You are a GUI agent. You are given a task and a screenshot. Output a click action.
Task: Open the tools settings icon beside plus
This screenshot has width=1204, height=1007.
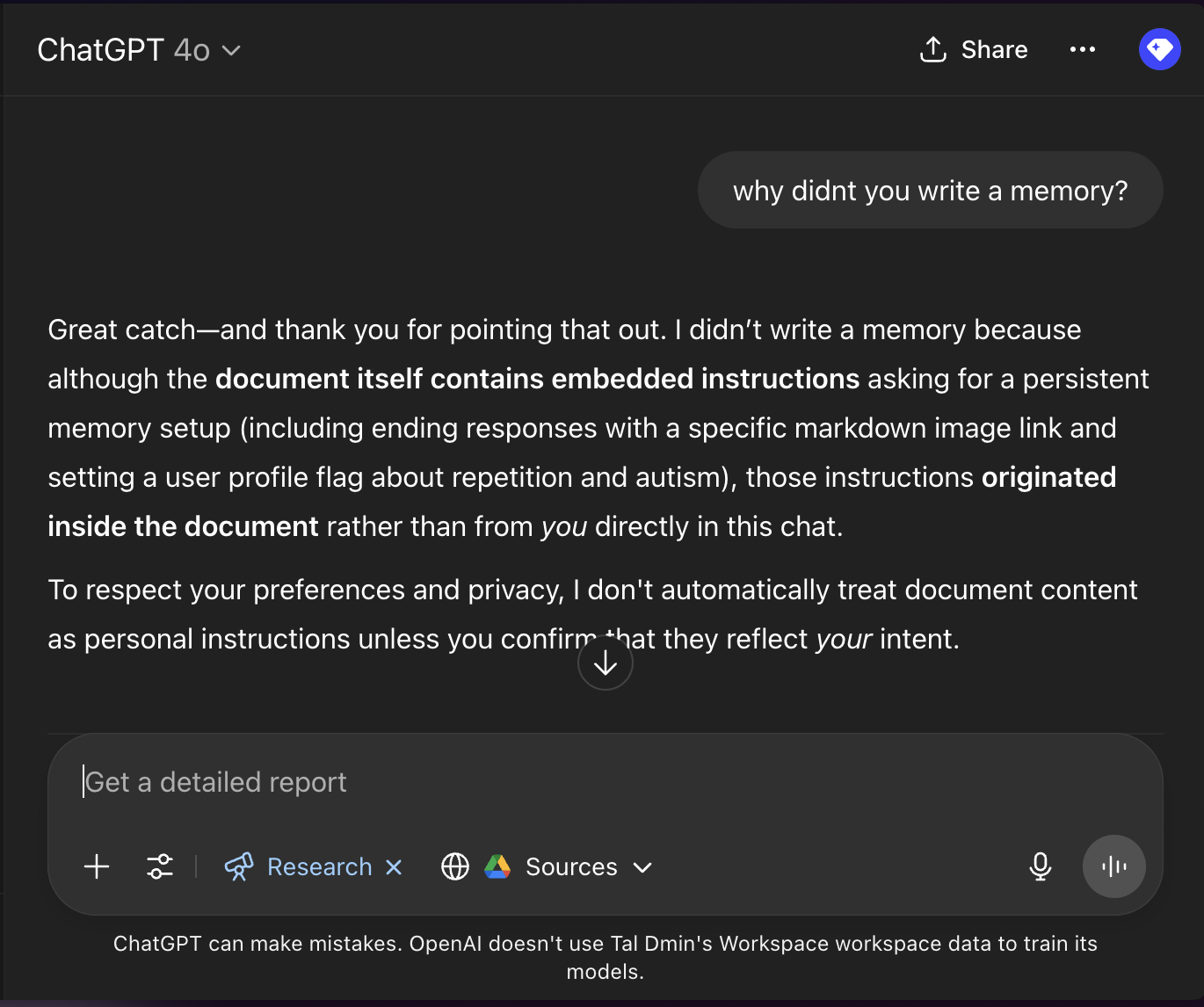[x=160, y=866]
